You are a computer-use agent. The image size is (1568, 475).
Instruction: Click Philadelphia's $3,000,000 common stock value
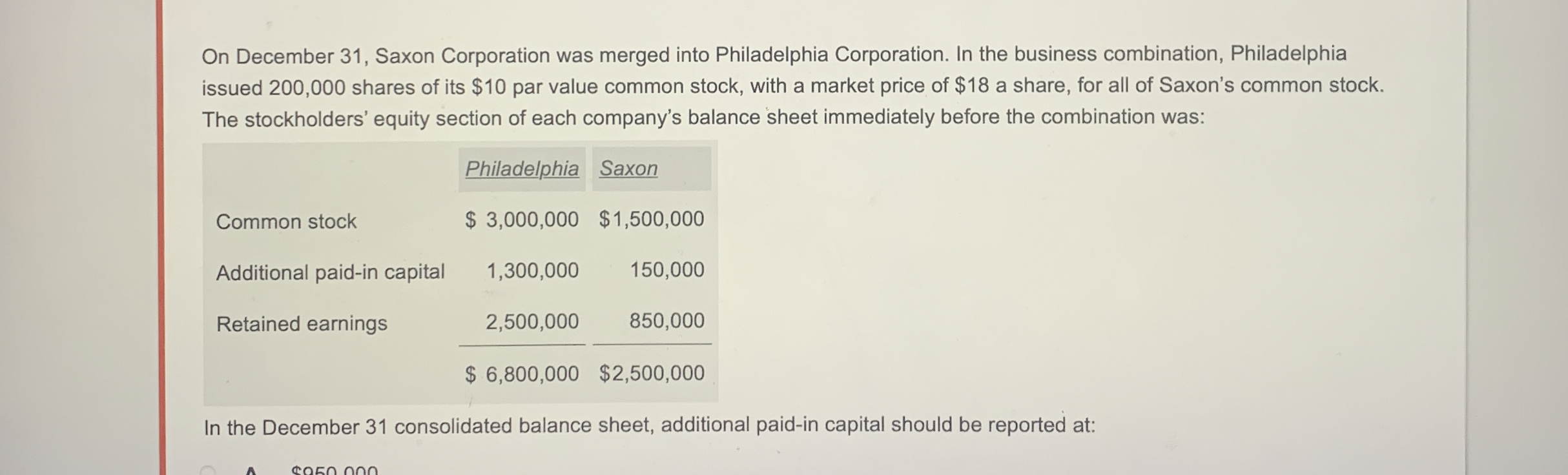click(x=522, y=219)
